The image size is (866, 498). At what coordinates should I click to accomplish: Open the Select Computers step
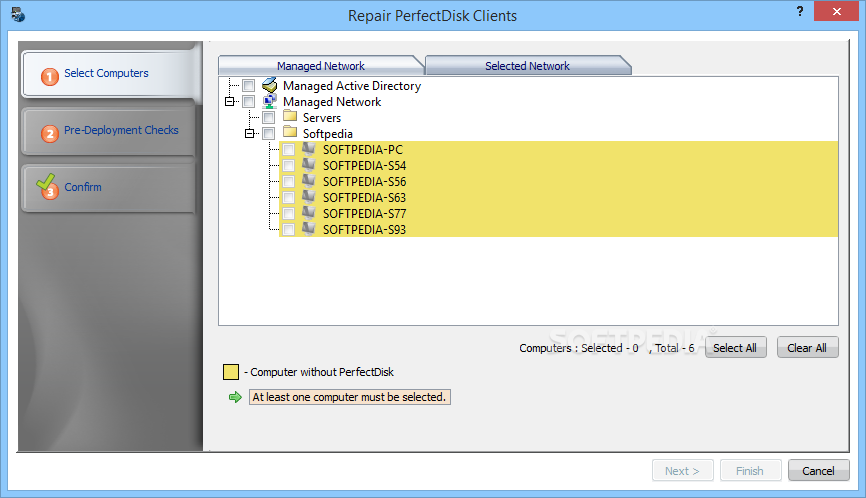click(109, 73)
